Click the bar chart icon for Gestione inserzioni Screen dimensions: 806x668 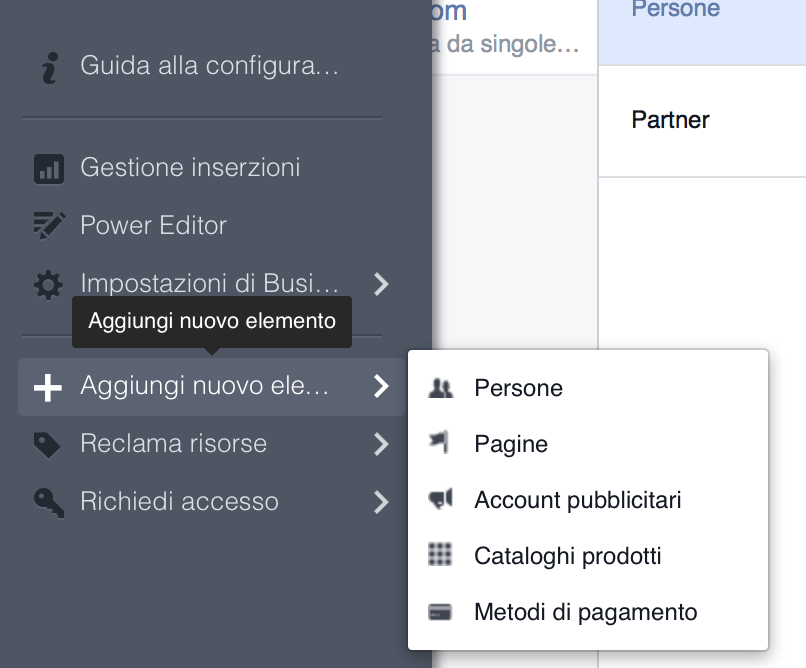[x=48, y=168]
